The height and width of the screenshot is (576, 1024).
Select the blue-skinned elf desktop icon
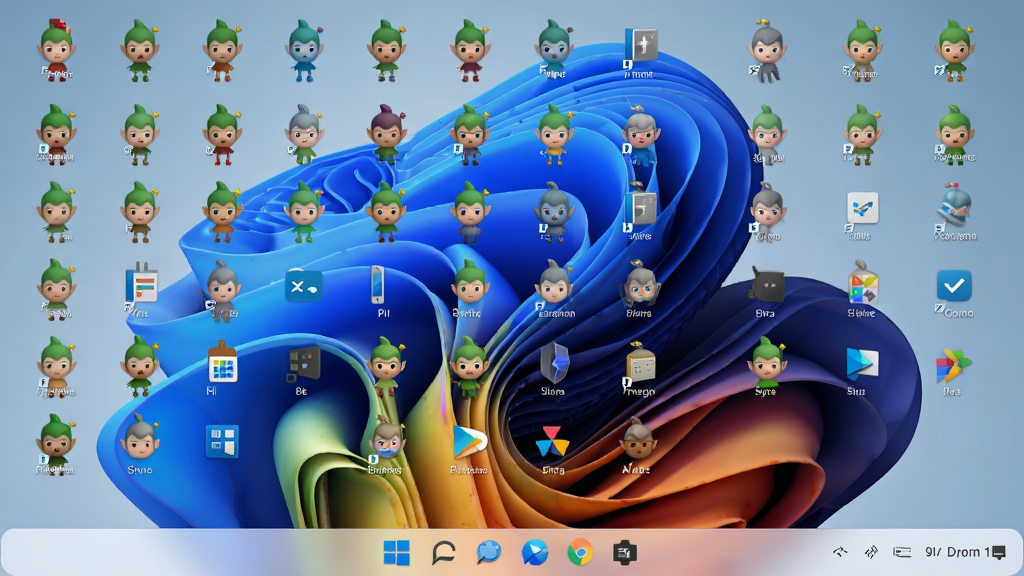(x=304, y=50)
